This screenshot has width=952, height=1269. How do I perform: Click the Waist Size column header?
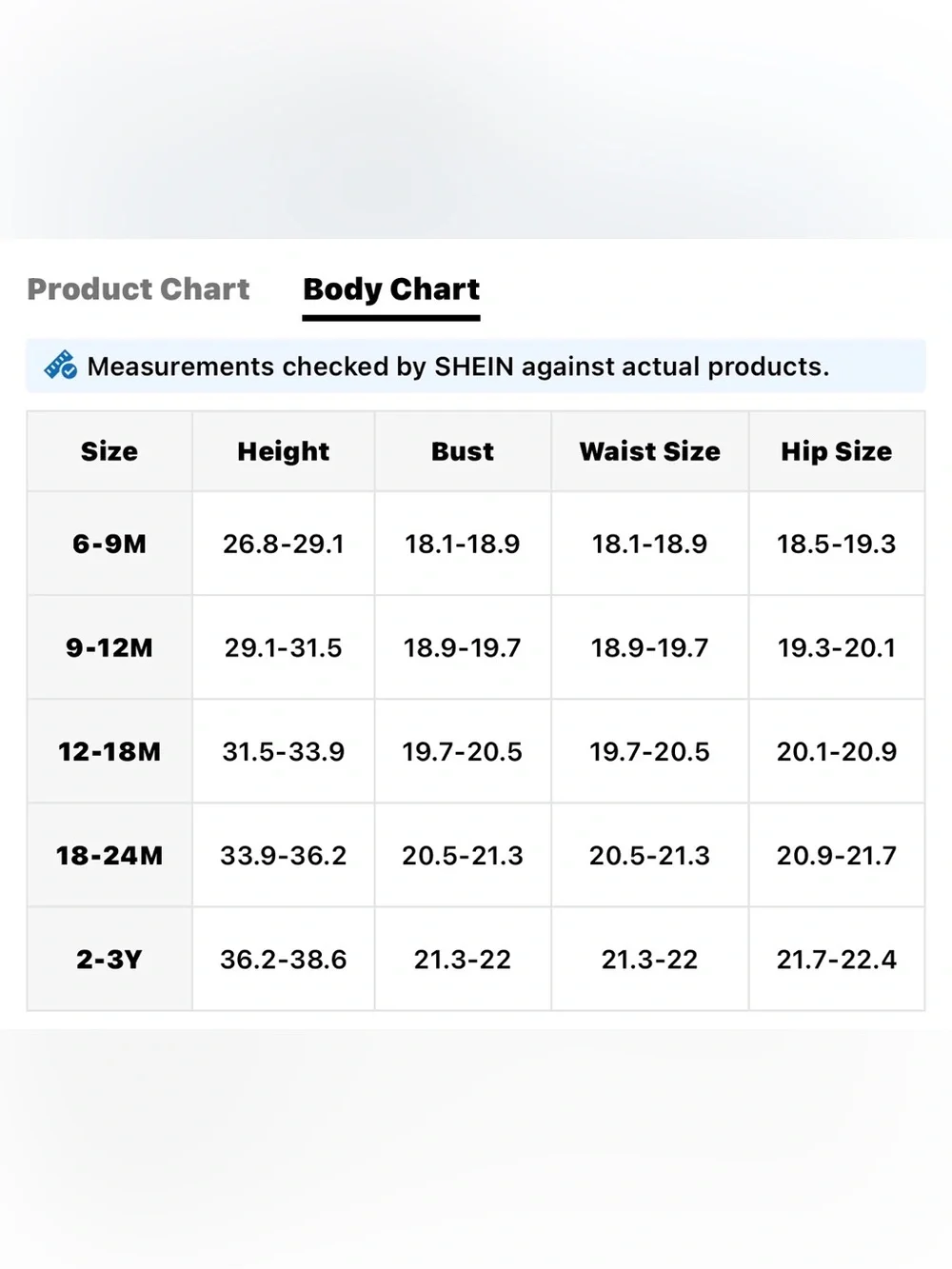click(x=650, y=451)
